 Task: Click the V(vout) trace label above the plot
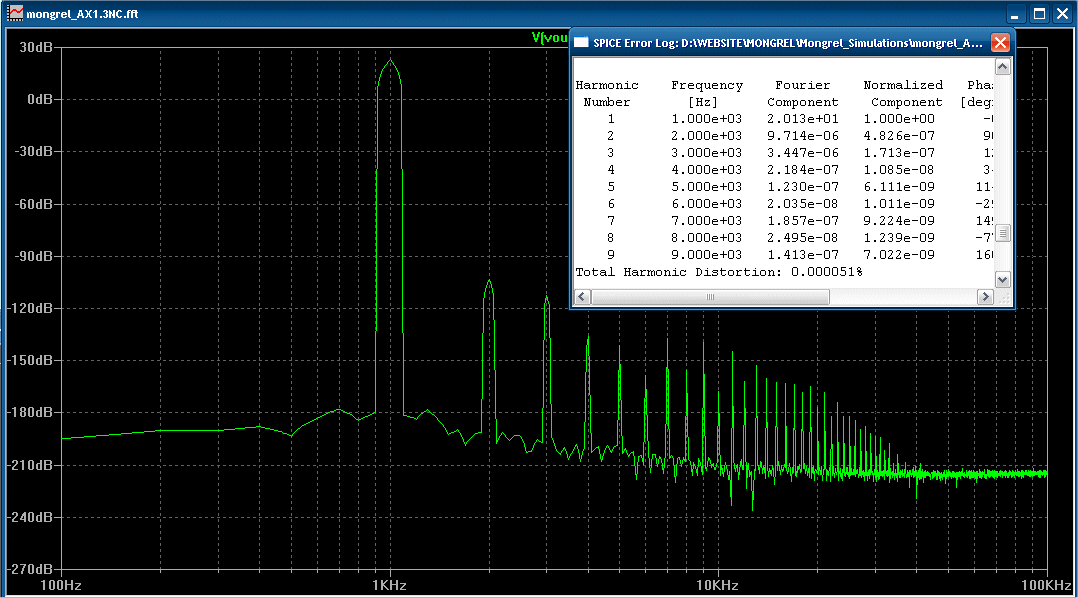(x=550, y=38)
